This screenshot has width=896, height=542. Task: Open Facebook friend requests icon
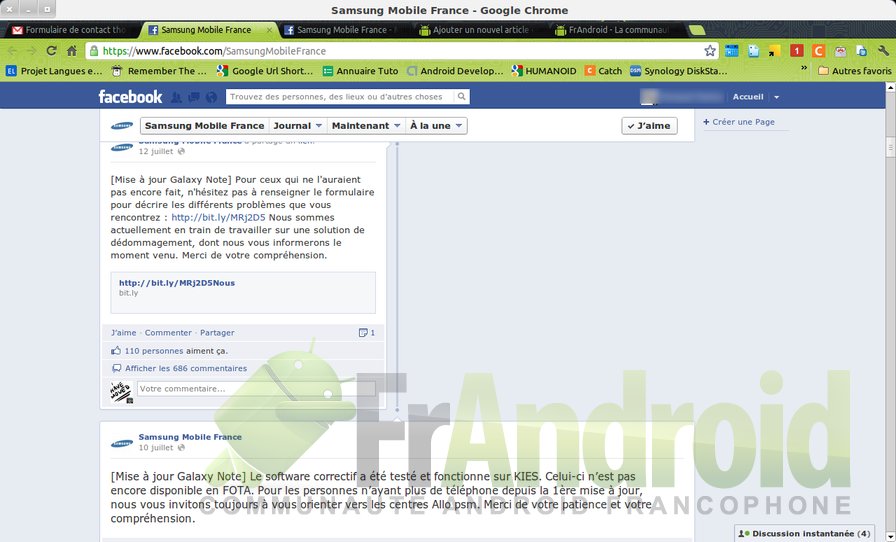coord(177,97)
